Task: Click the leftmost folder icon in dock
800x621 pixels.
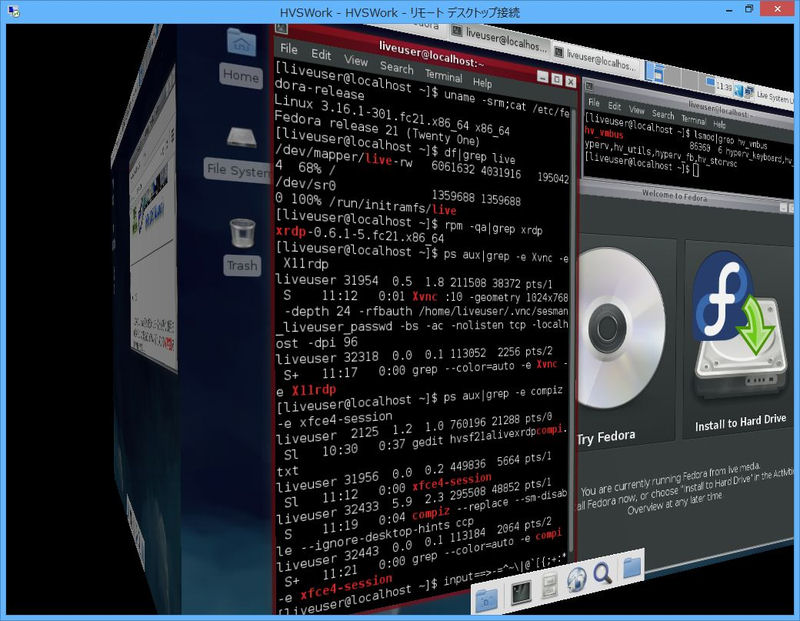Action: tap(487, 600)
